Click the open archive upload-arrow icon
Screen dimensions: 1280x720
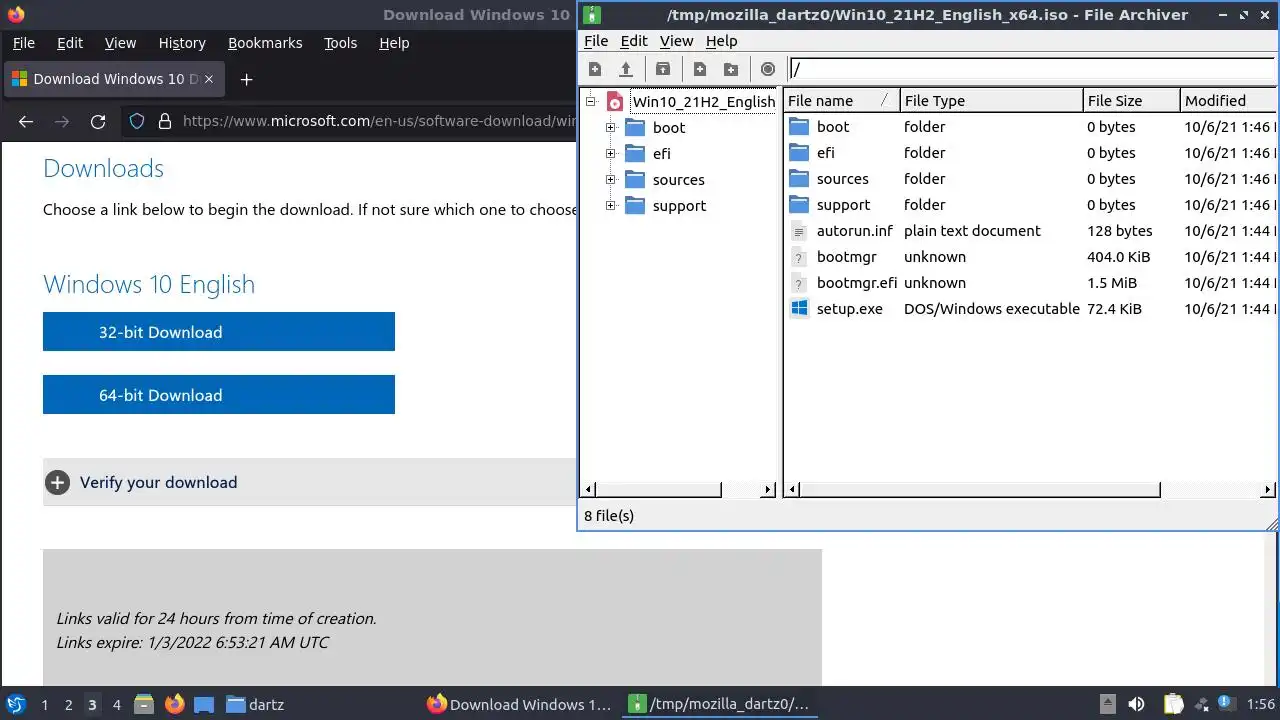click(626, 69)
